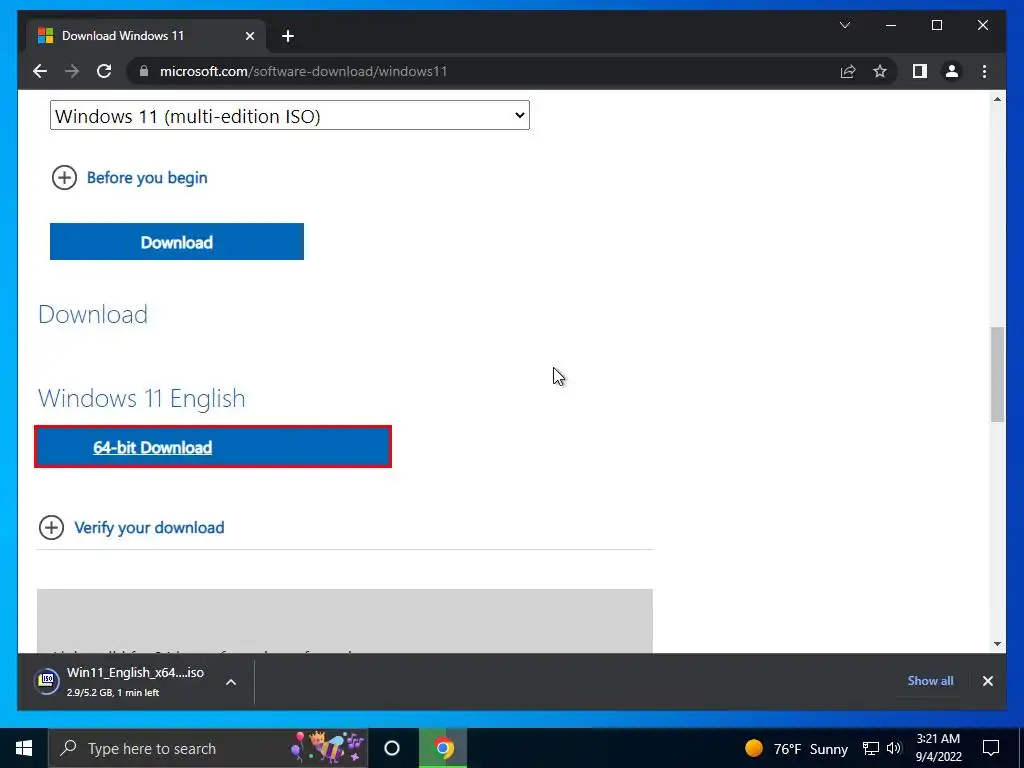Click the volume speaker tray icon
1024x768 pixels.
[894, 748]
